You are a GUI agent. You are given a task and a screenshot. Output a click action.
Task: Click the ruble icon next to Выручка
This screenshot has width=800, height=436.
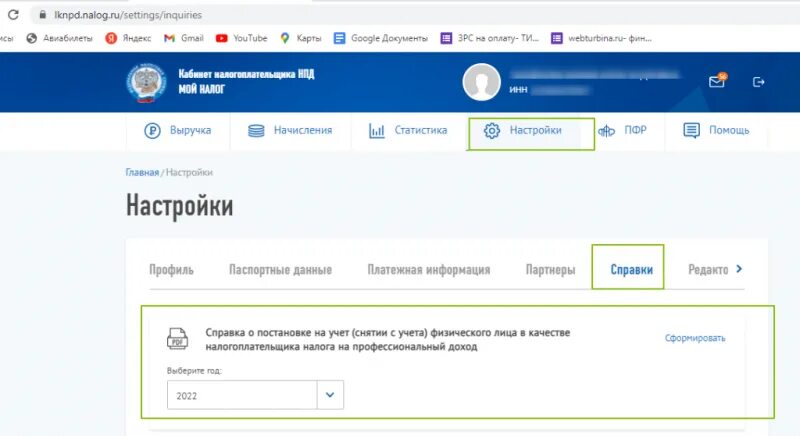[x=152, y=131]
